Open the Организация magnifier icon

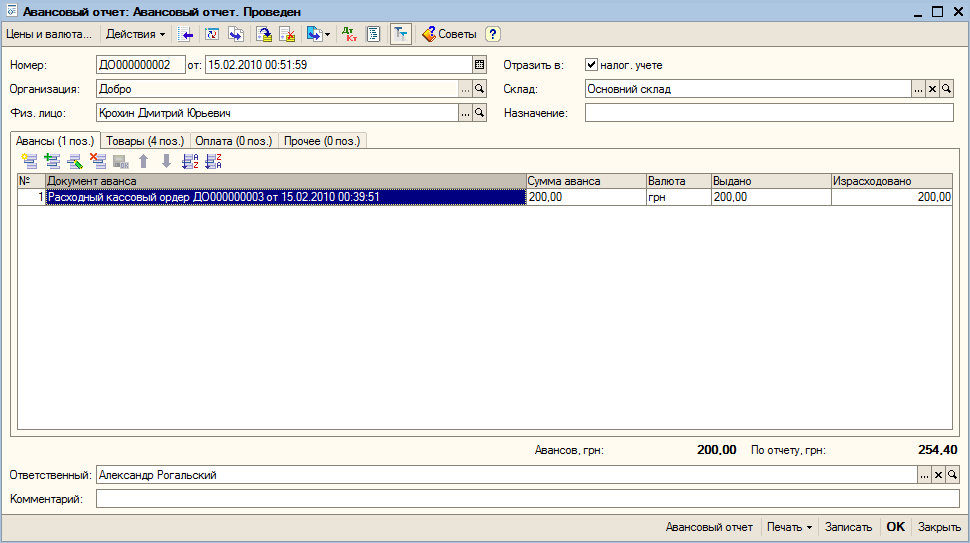479,89
